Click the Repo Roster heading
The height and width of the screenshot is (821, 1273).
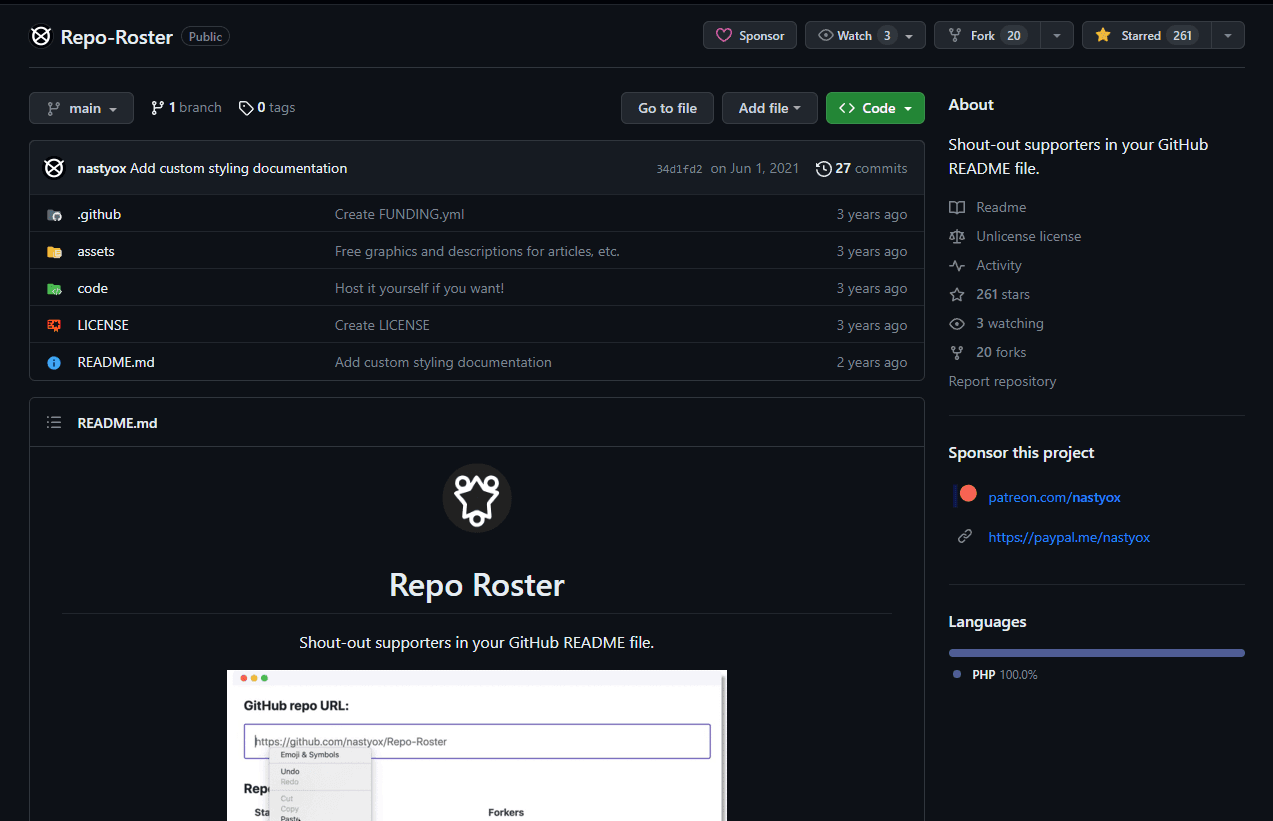tap(477, 585)
